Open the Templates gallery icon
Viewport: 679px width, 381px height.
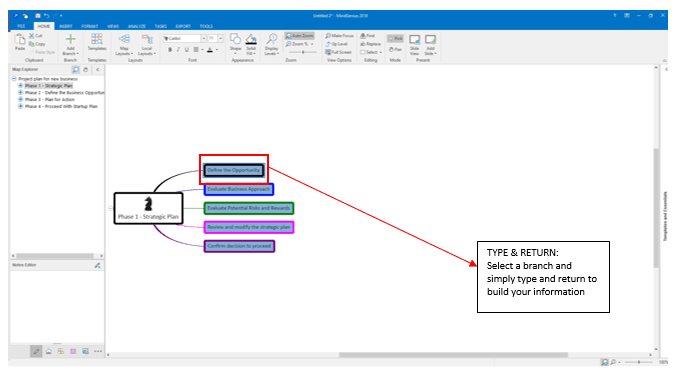[97, 39]
